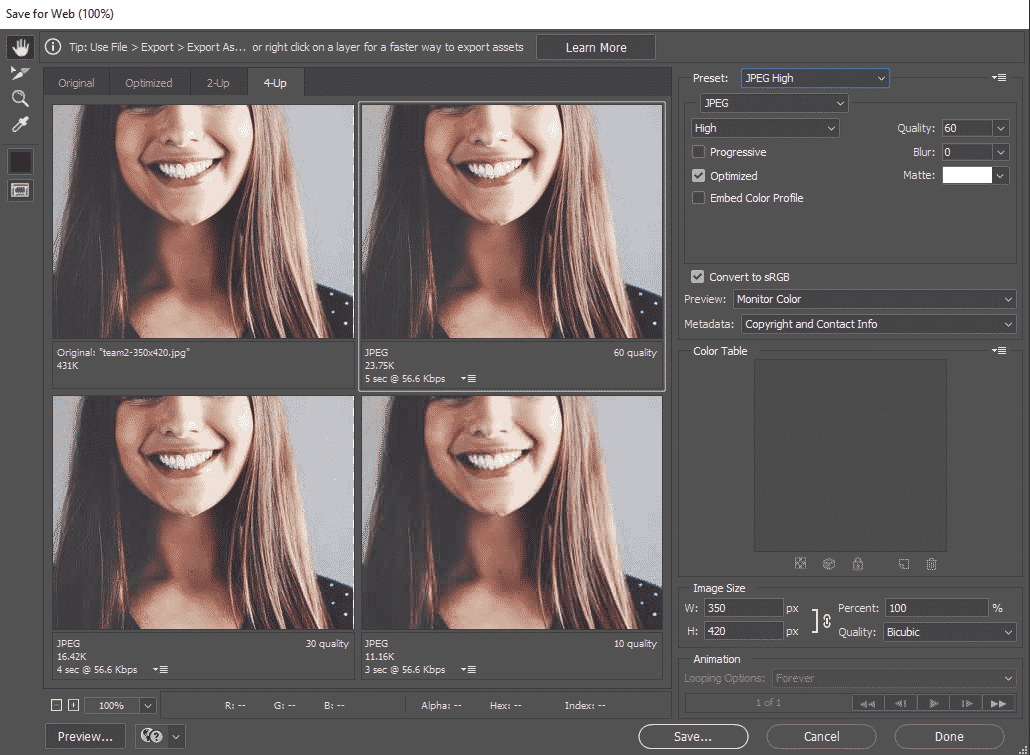Click the Learn More button
The height and width of the screenshot is (755, 1030).
click(596, 47)
